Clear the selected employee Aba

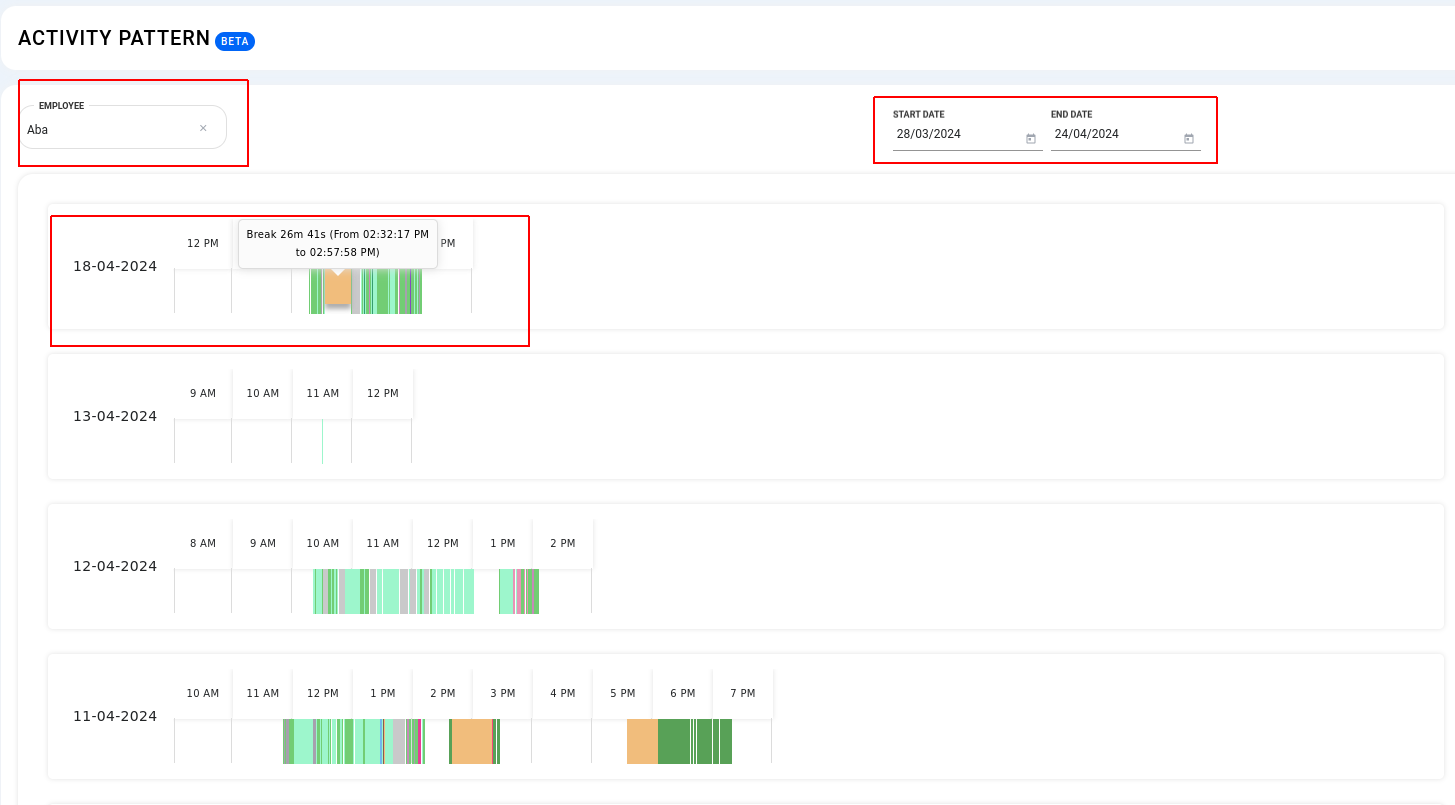click(203, 128)
